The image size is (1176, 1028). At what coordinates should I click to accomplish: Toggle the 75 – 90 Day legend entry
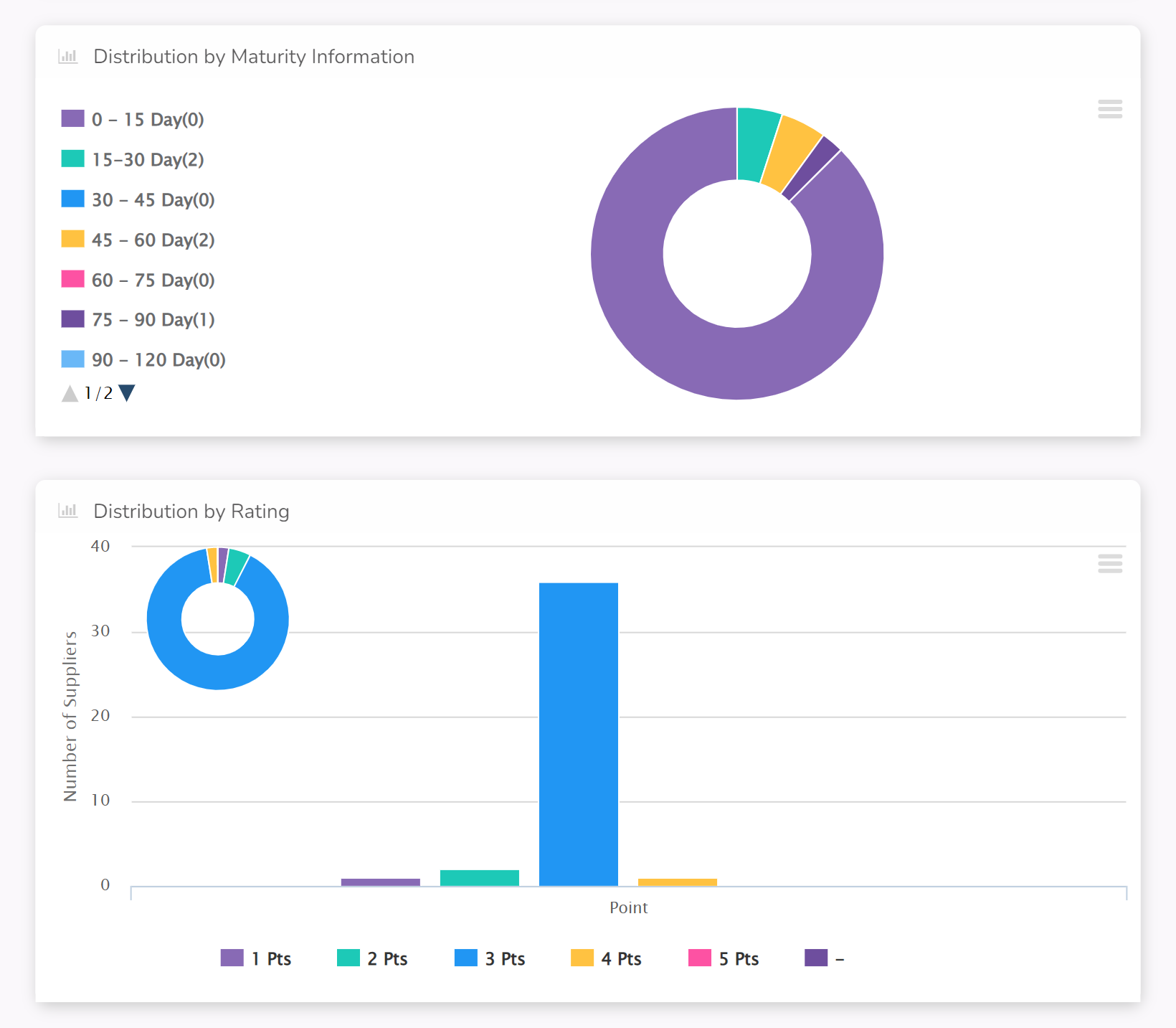click(138, 319)
